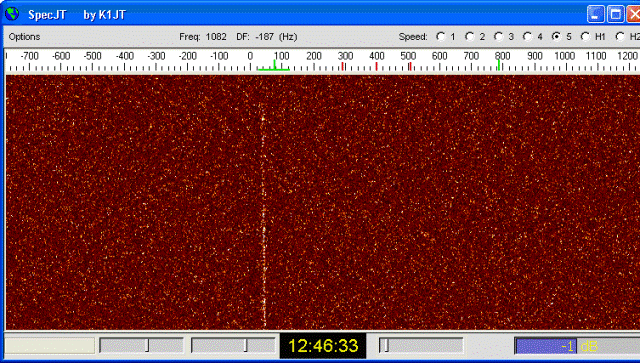Image resolution: width=640 pixels, height=363 pixels.
Task: Select H1 speed radio button
Action: [585, 37]
